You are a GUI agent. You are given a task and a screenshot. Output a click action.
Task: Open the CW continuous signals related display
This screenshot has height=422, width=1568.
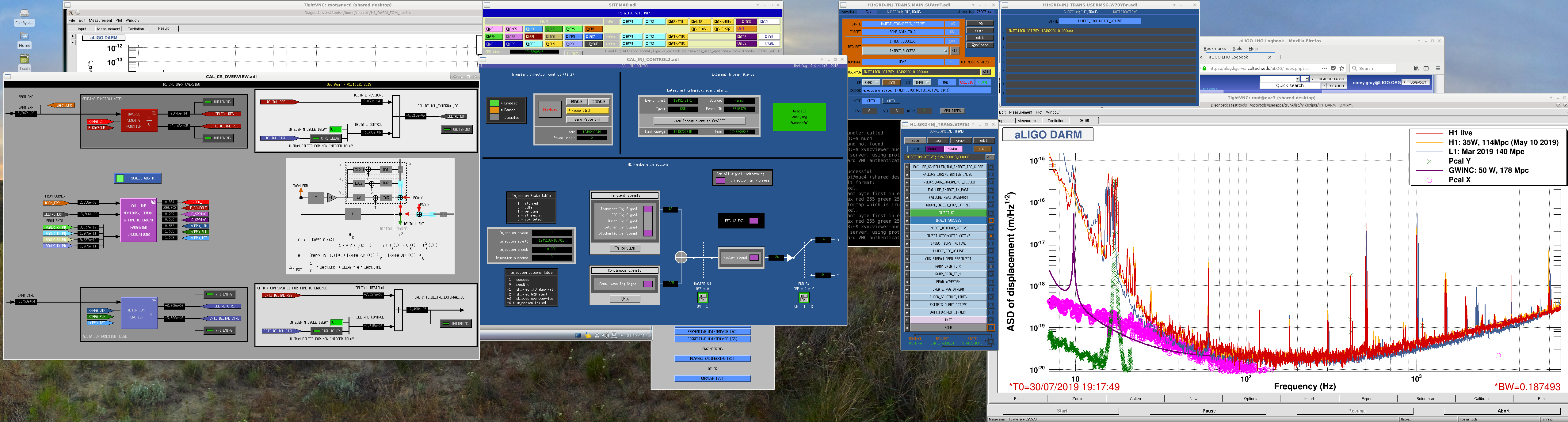pyautogui.click(x=625, y=299)
